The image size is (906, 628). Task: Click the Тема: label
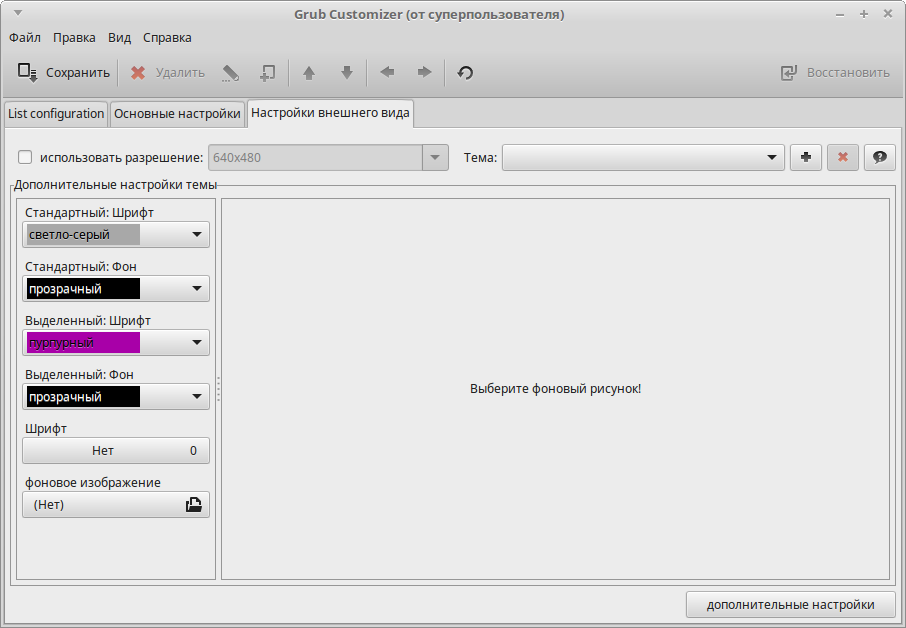pyautogui.click(x=480, y=158)
